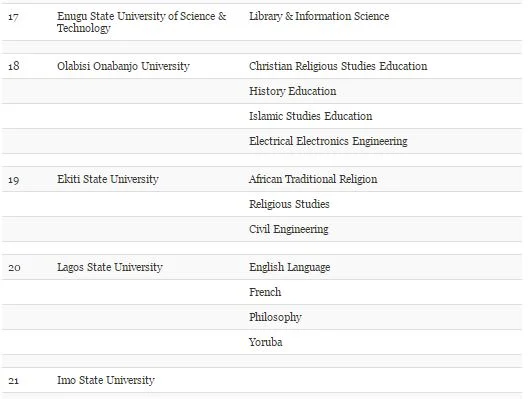Click Islamic Studies Education entry
This screenshot has width=528, height=399.
pyautogui.click(x=310, y=116)
